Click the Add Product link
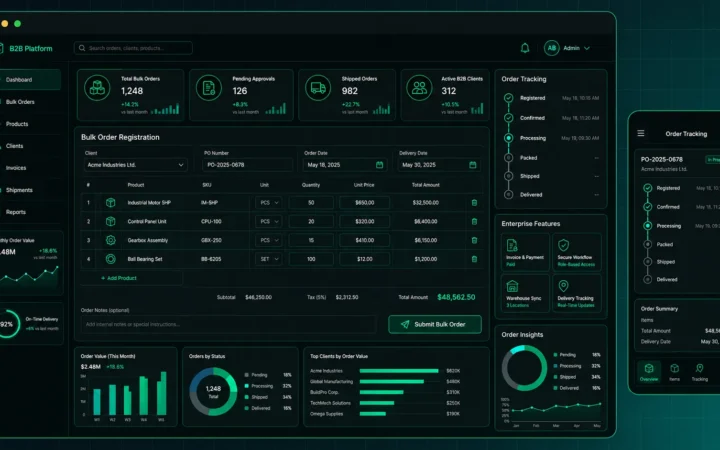Image resolution: width=720 pixels, height=450 pixels. tap(119, 278)
